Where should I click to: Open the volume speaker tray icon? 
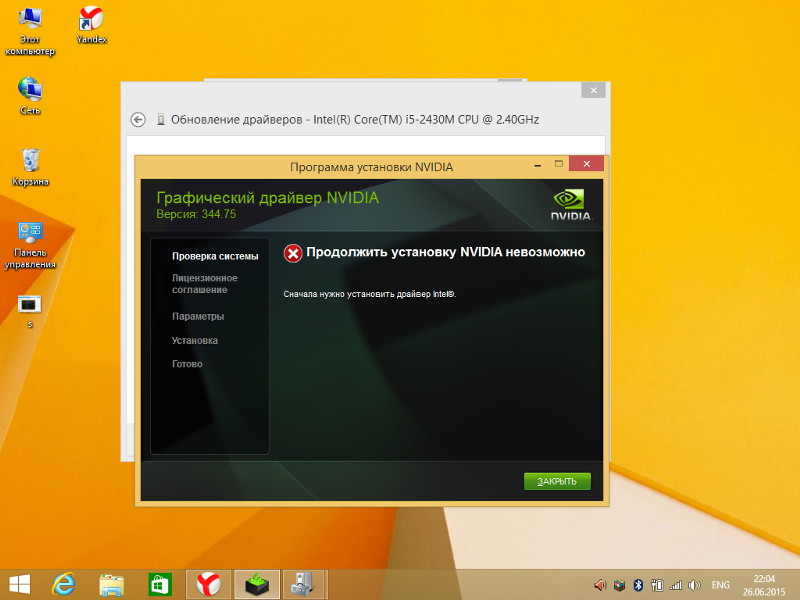point(694,585)
